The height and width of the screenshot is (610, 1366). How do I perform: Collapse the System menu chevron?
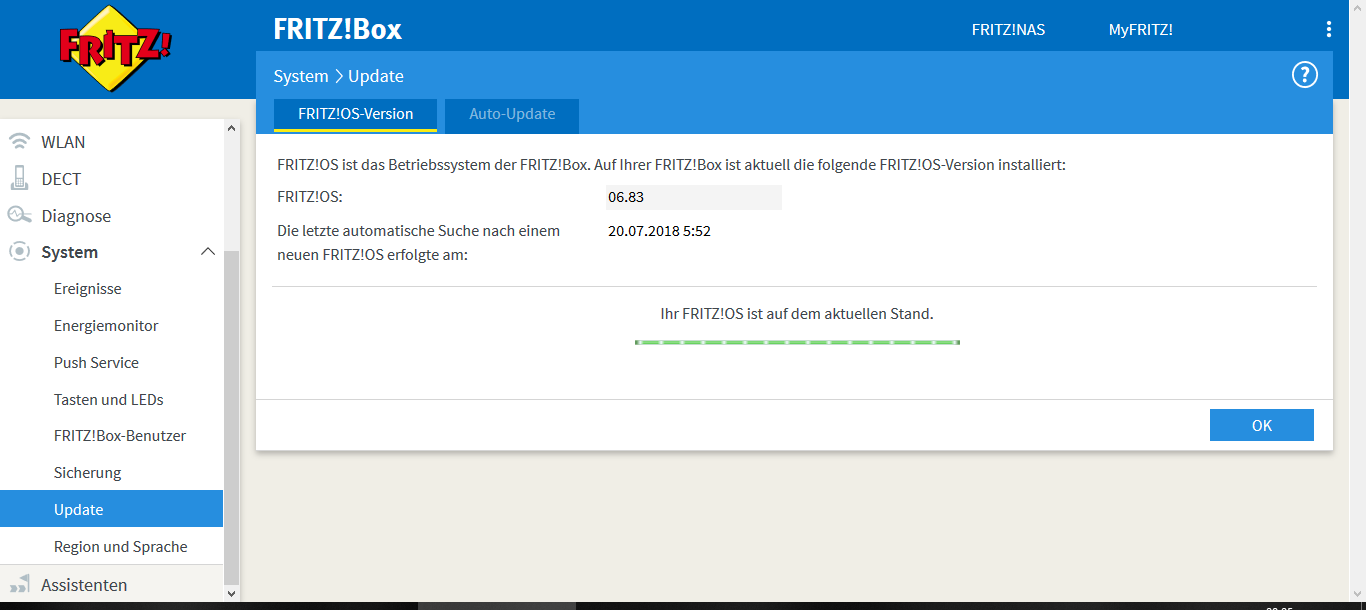pyautogui.click(x=208, y=252)
